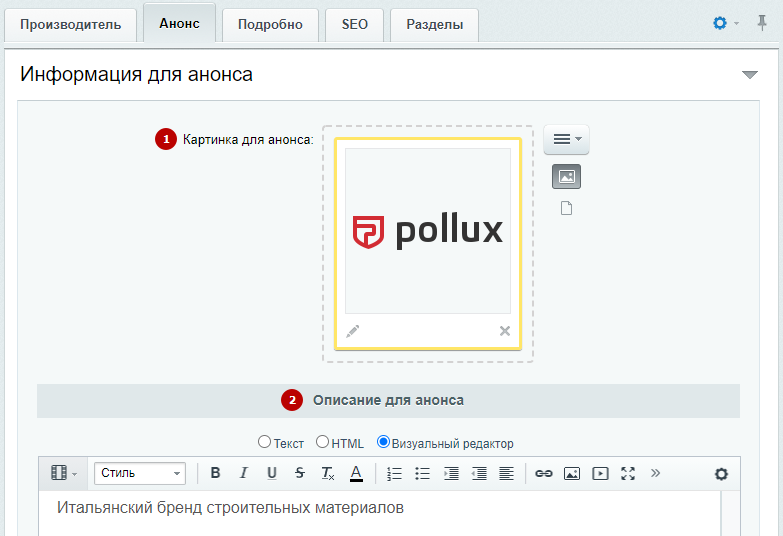The image size is (783, 536).
Task: Clear text formatting
Action: (328, 473)
